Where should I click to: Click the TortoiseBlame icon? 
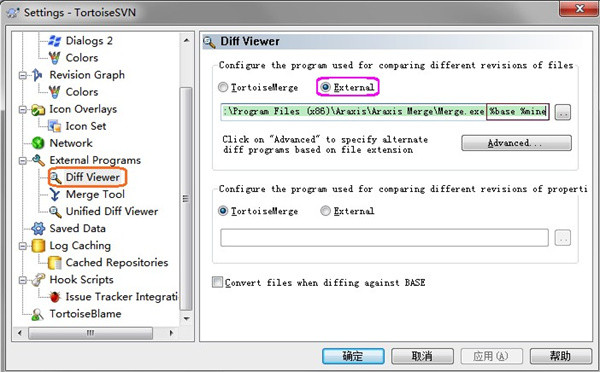click(37, 314)
